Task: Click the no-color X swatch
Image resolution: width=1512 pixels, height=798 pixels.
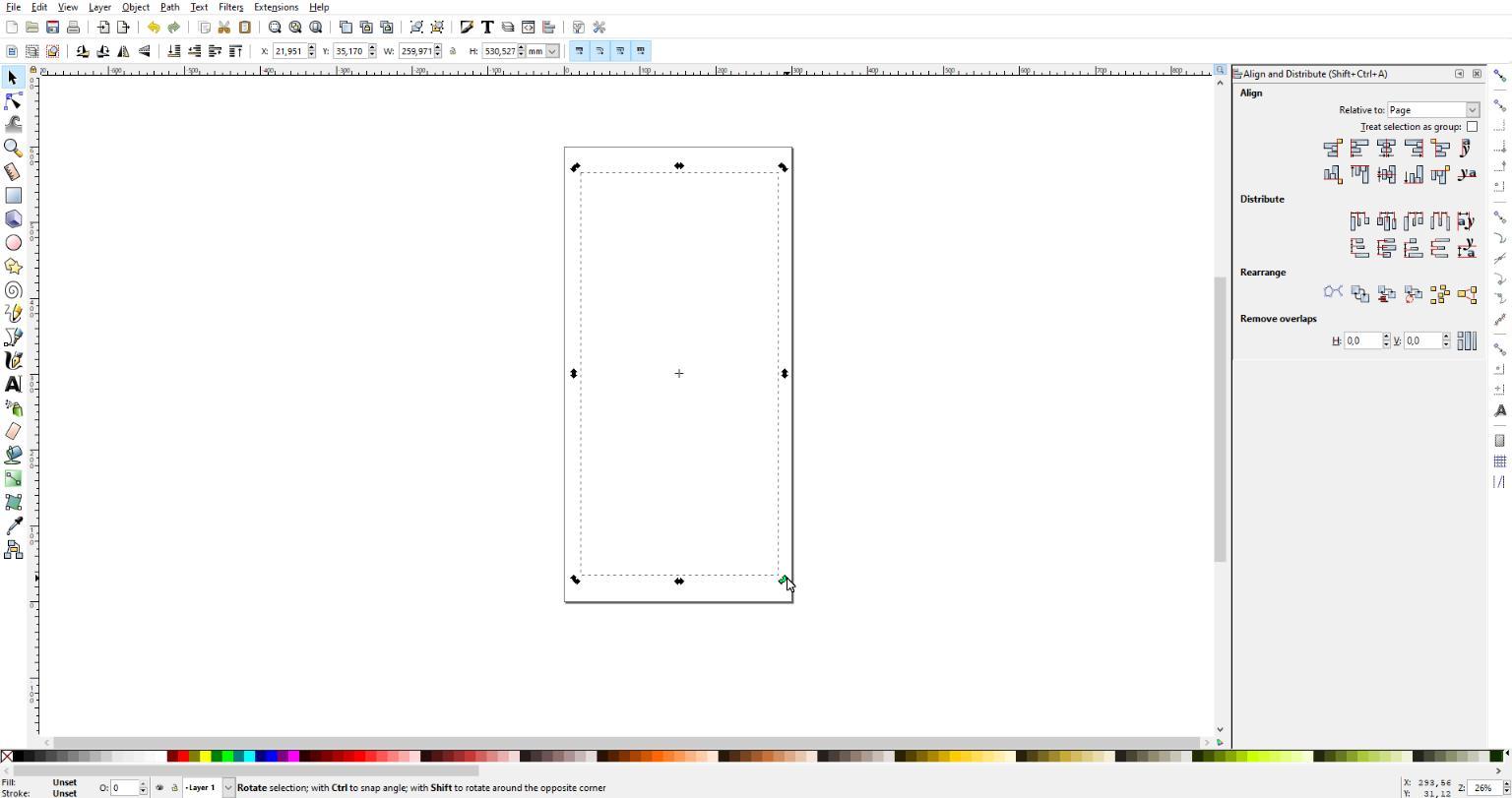Action: pyautogui.click(x=7, y=757)
